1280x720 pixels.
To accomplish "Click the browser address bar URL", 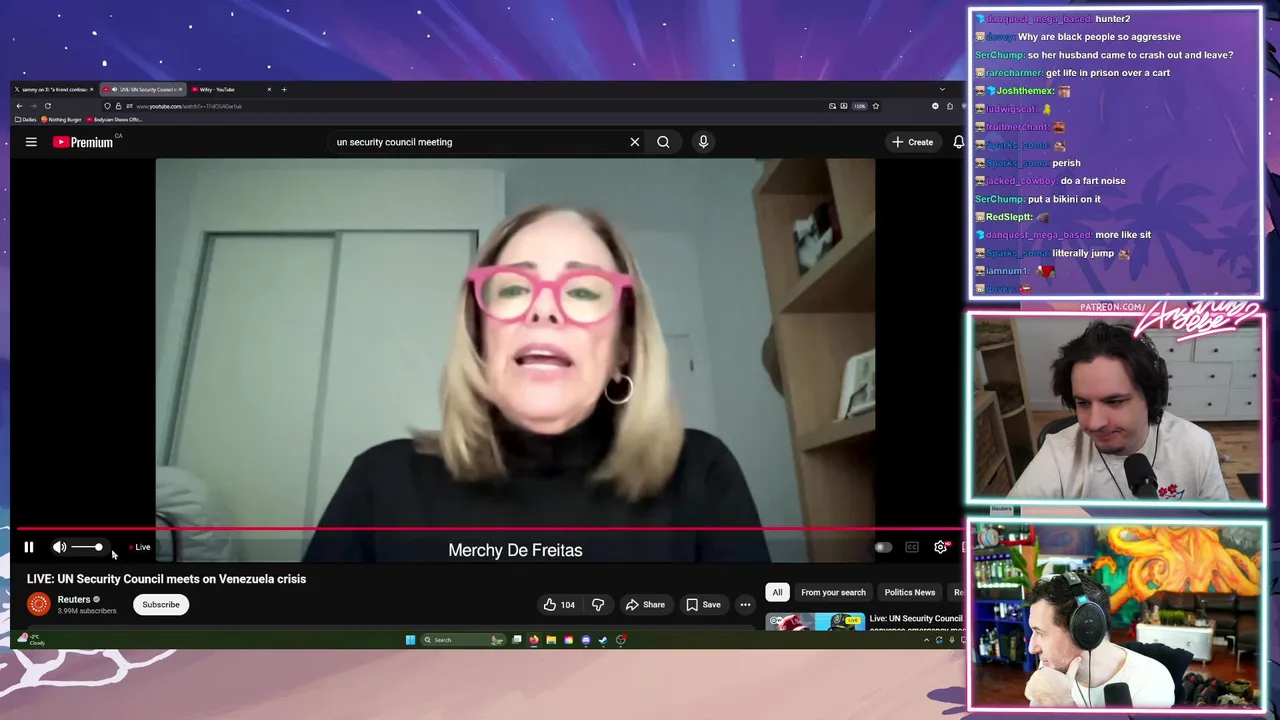I will point(189,106).
